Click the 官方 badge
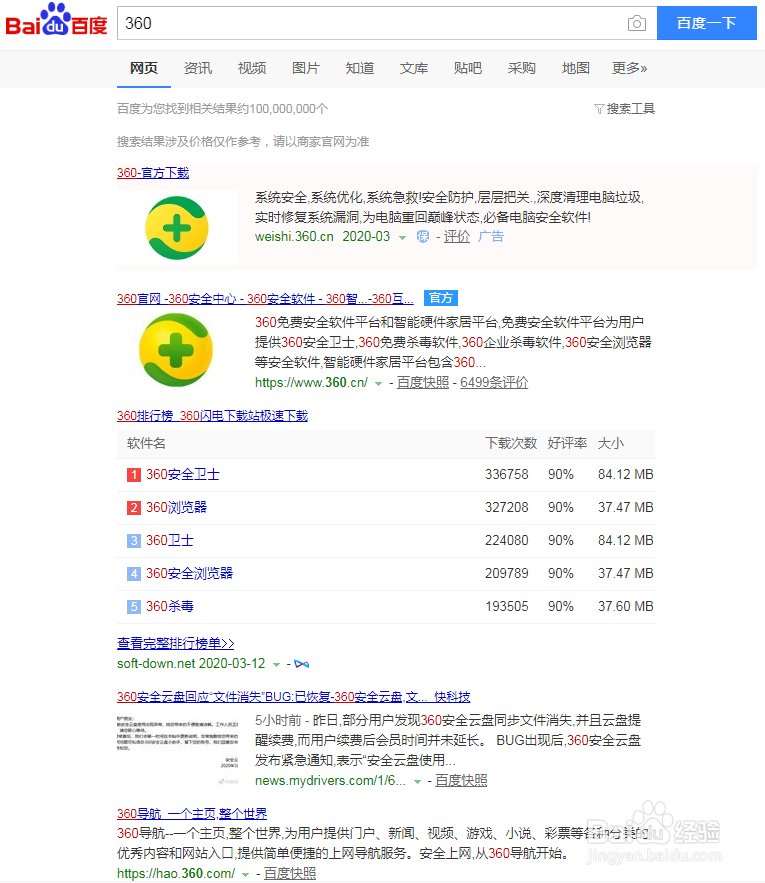The image size is (765, 883). point(441,298)
